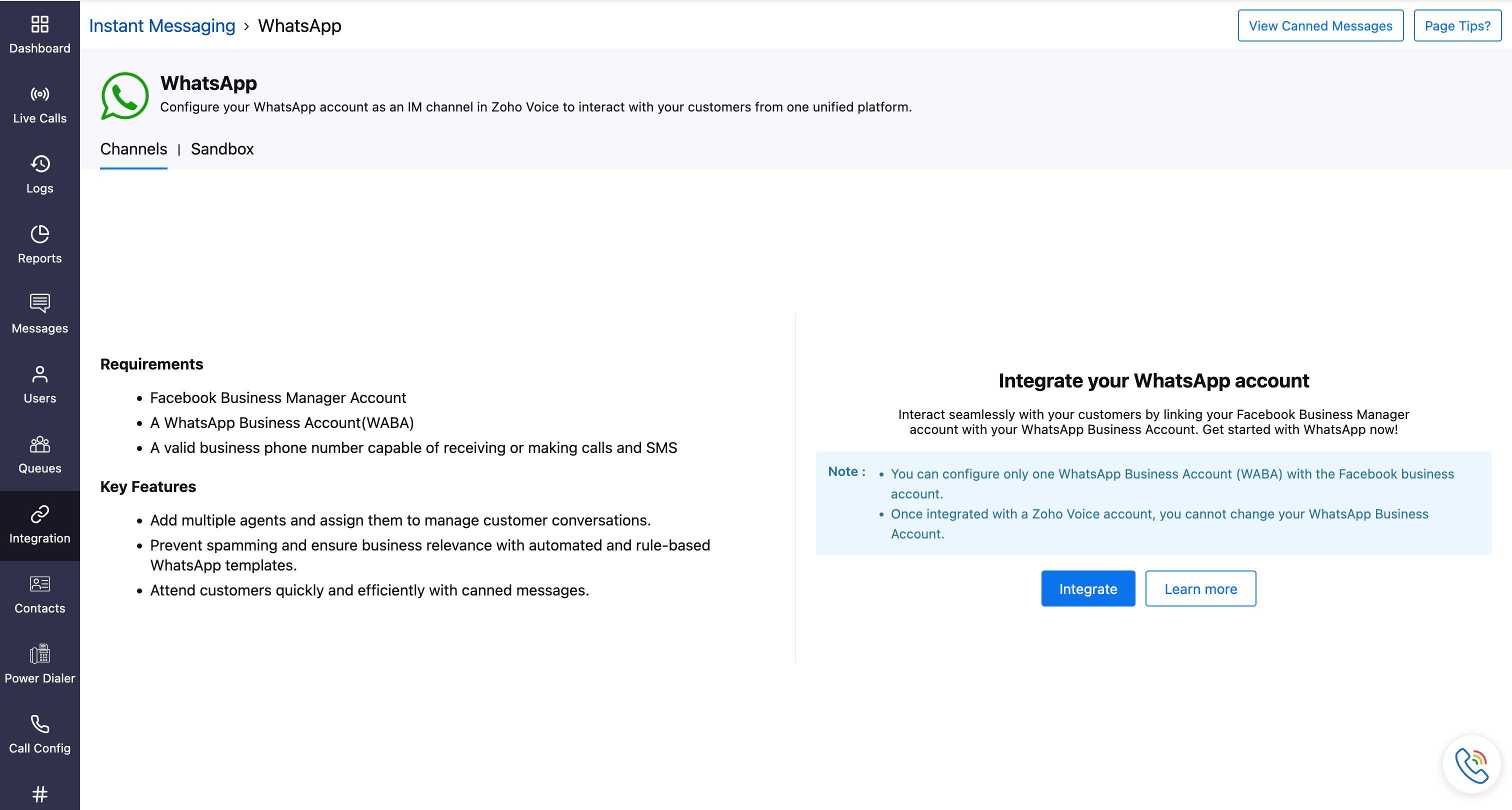Click the Page Tips? button
The image size is (1512, 810).
pyautogui.click(x=1457, y=26)
